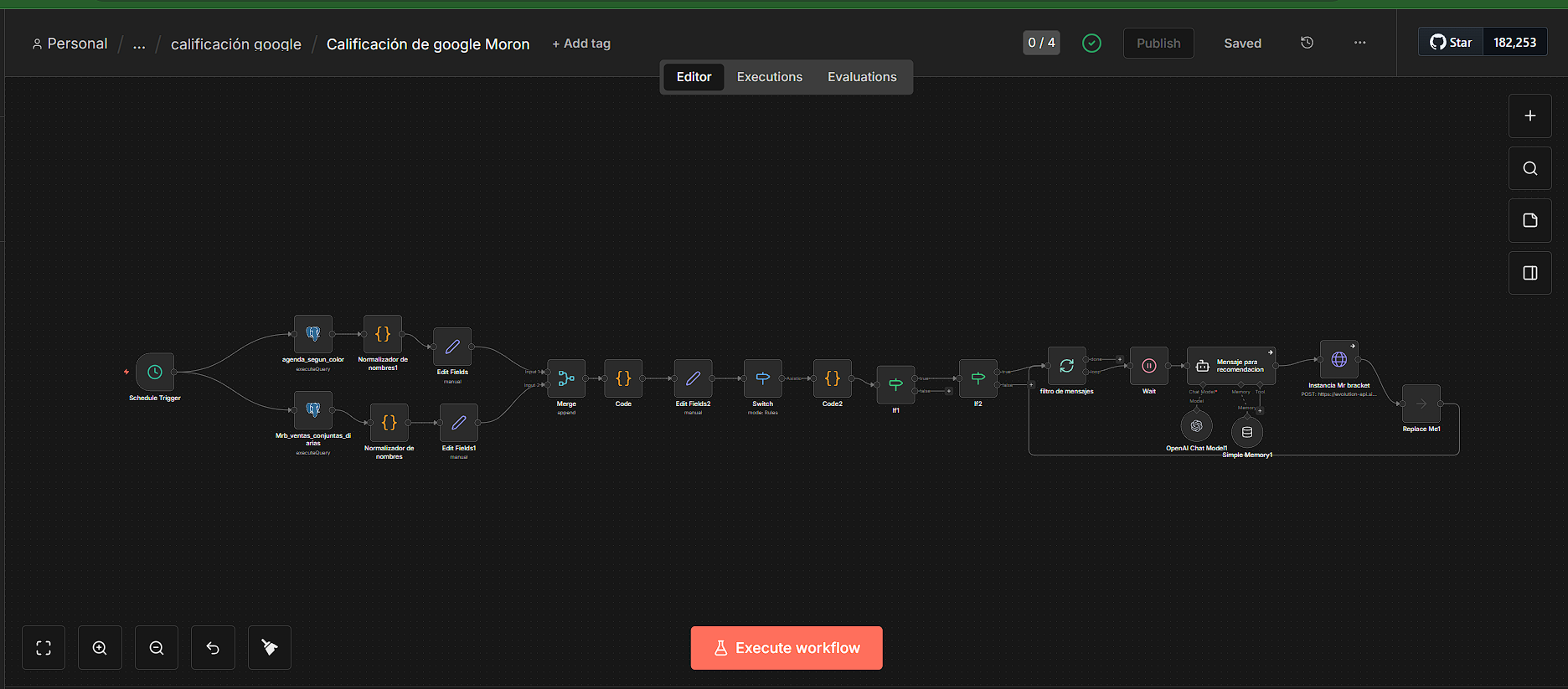Select the filtro de mensajes loop node
The image size is (1568, 689).
pyautogui.click(x=1066, y=366)
